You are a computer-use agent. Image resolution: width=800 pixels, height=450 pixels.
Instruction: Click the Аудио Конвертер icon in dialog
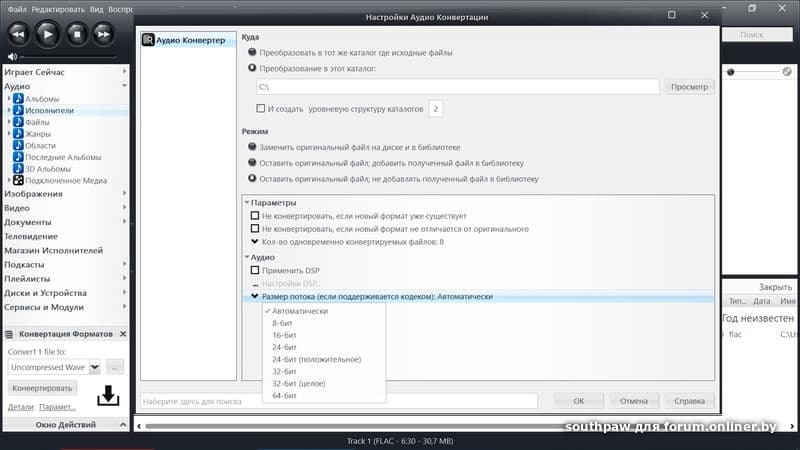tap(148, 40)
